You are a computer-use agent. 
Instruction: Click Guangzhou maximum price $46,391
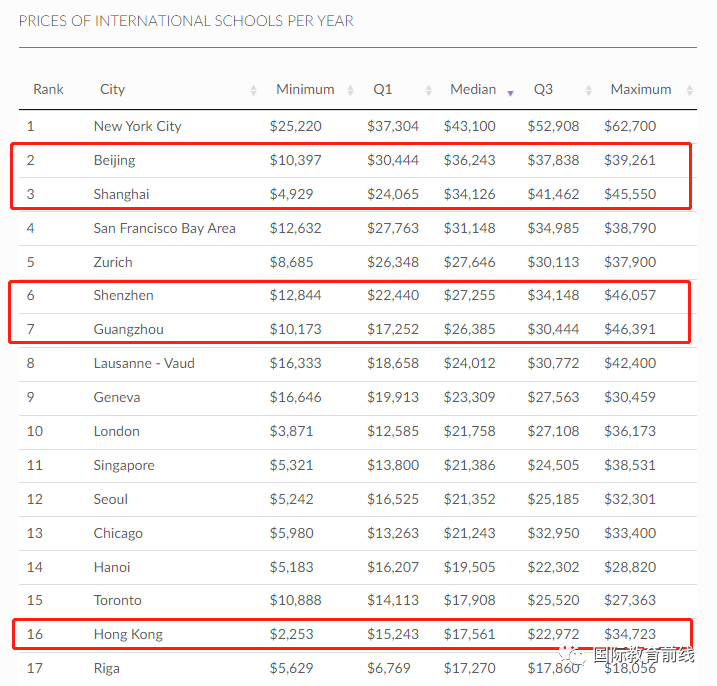[630, 329]
